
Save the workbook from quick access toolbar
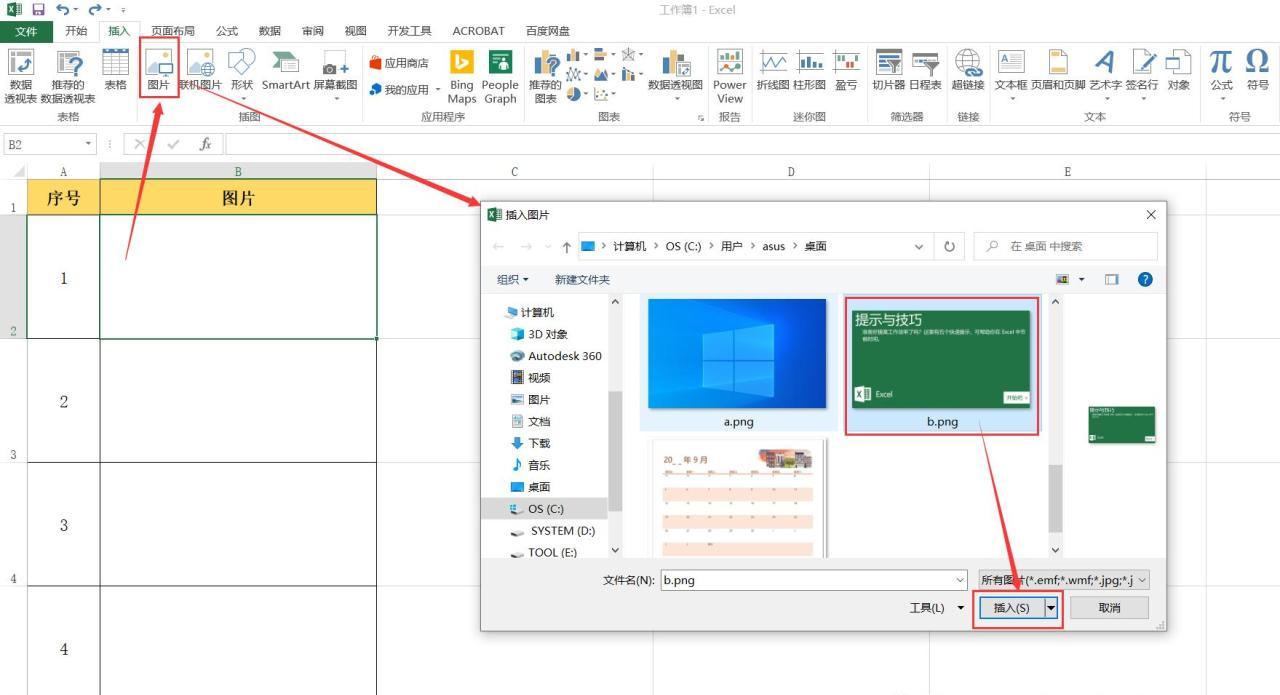tap(38, 9)
